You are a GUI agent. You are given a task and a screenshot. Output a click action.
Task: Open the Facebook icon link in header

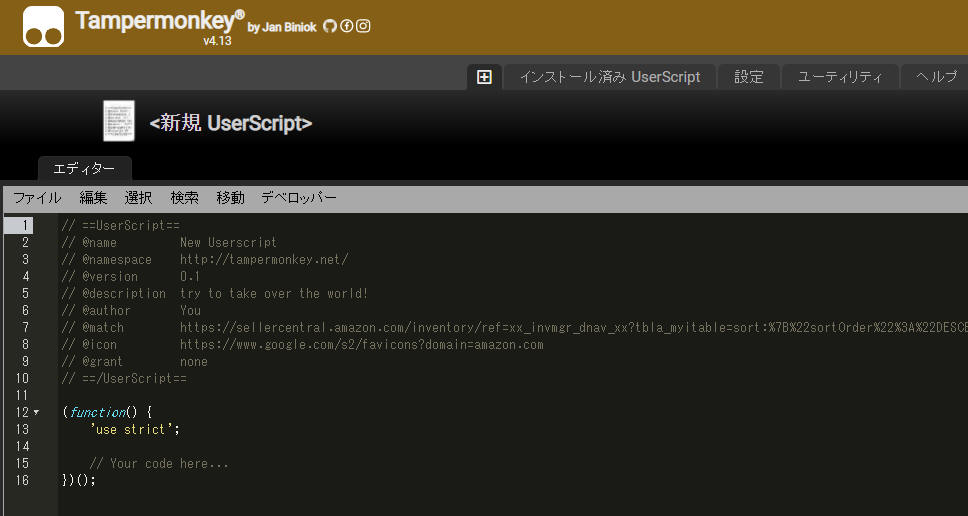pos(347,26)
